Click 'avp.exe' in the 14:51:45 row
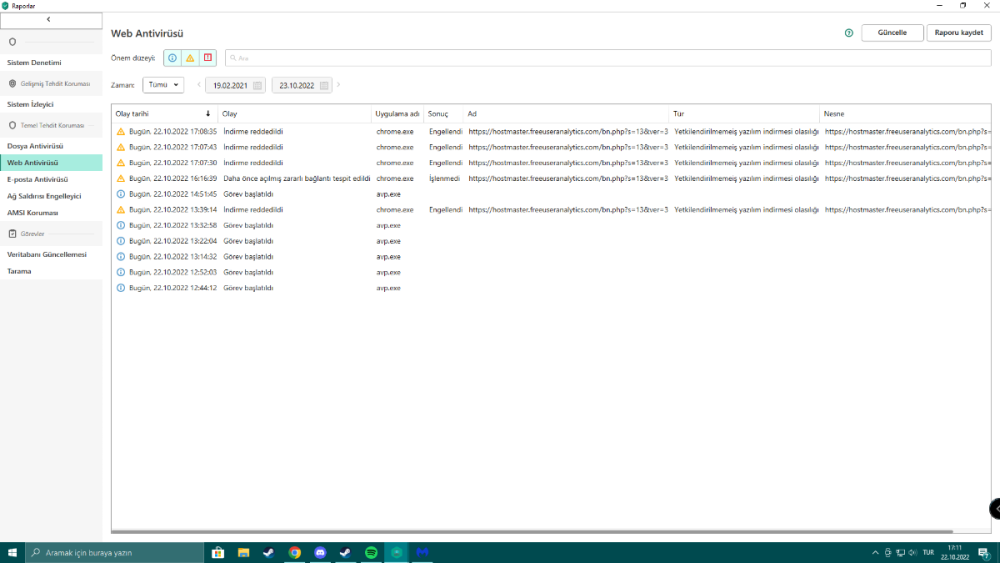 388,194
